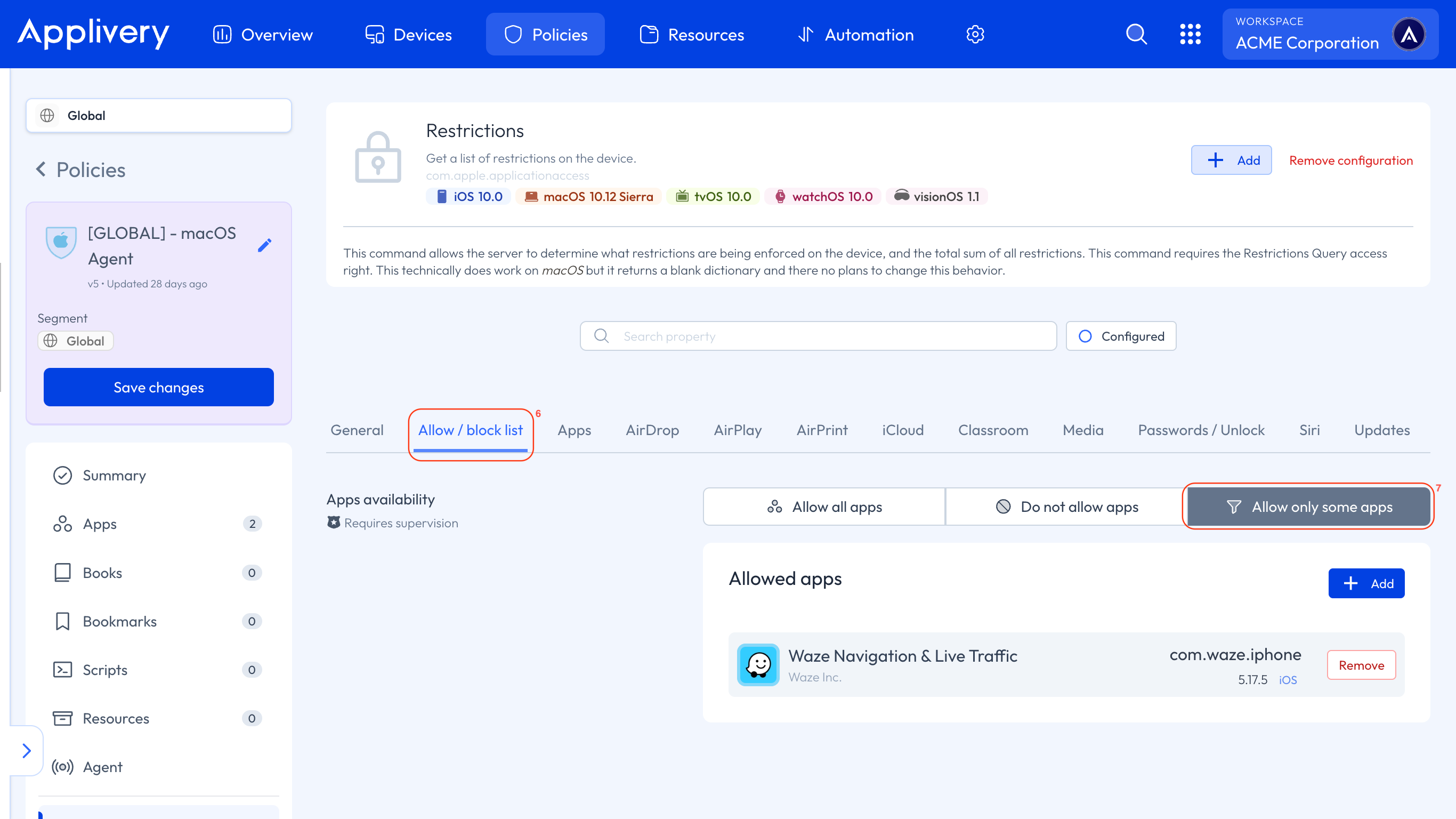Select the Do not allow apps option
The width and height of the screenshot is (1456, 819).
(1066, 507)
